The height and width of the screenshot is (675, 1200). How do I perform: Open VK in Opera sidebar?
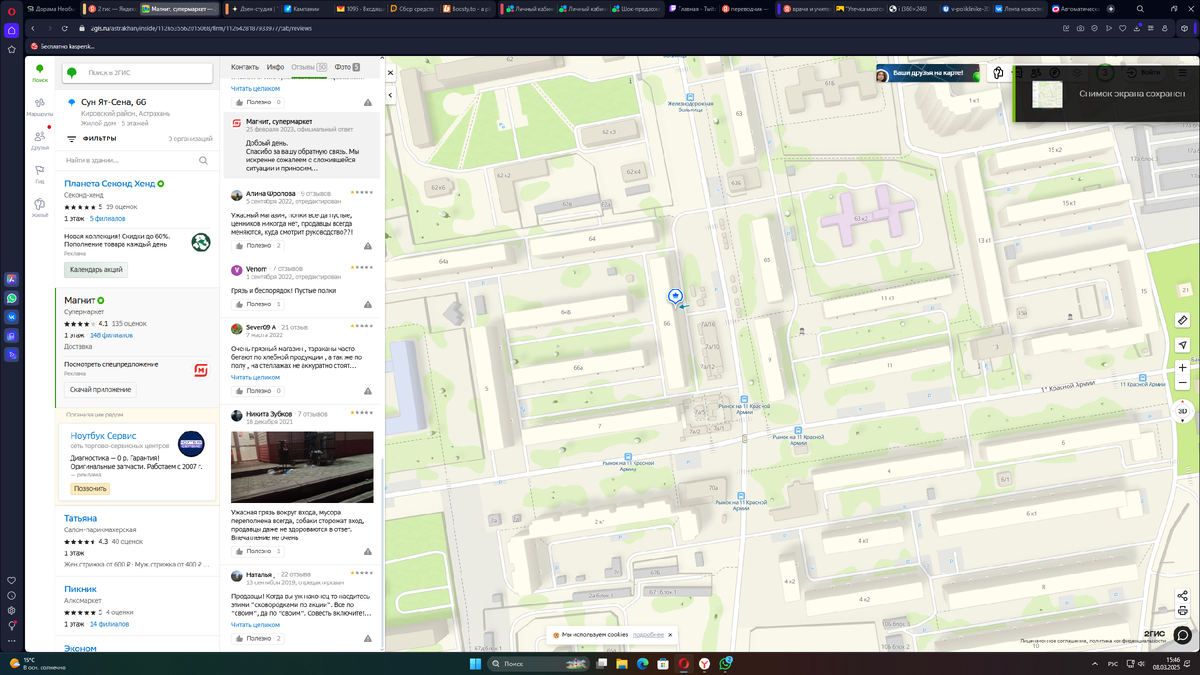(12, 317)
